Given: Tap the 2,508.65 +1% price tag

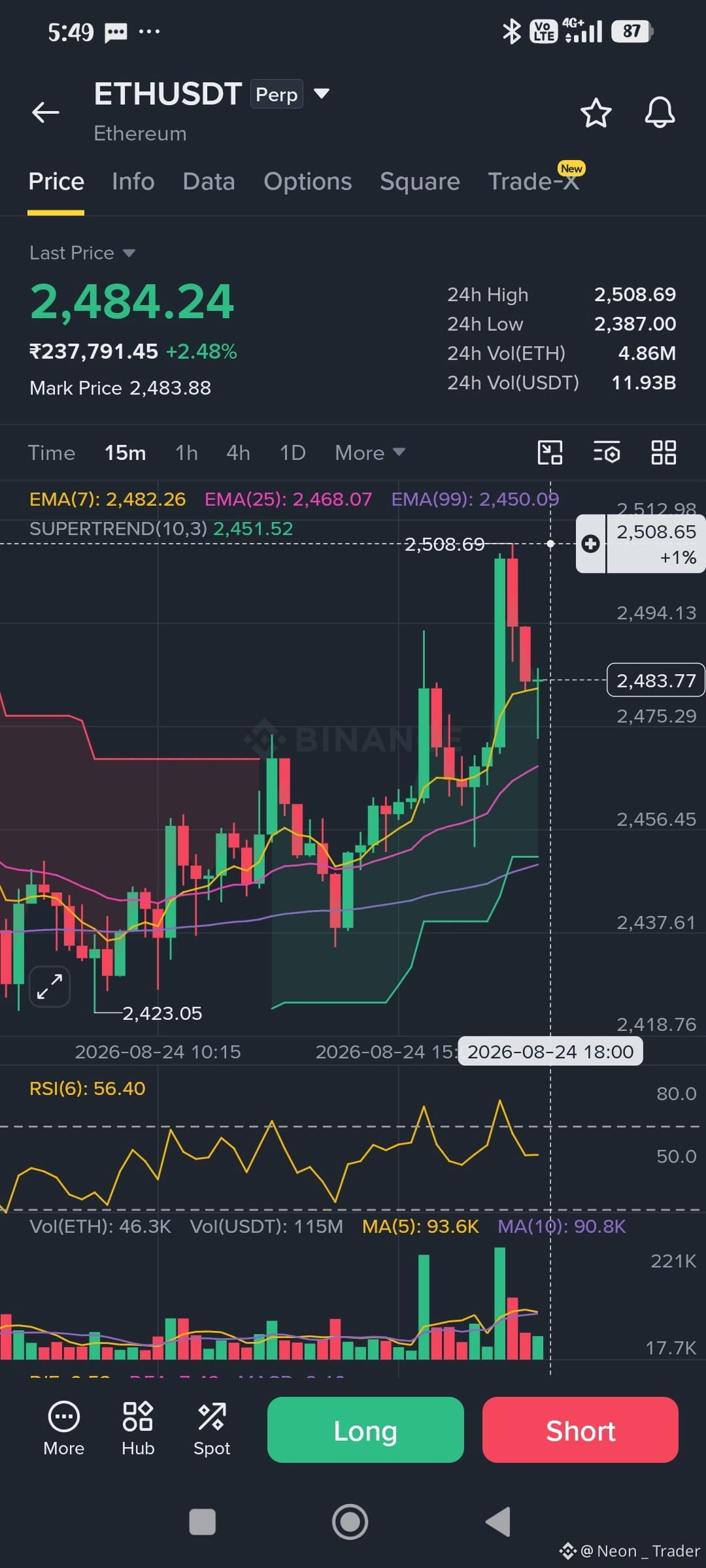Looking at the screenshot, I should pyautogui.click(x=656, y=544).
